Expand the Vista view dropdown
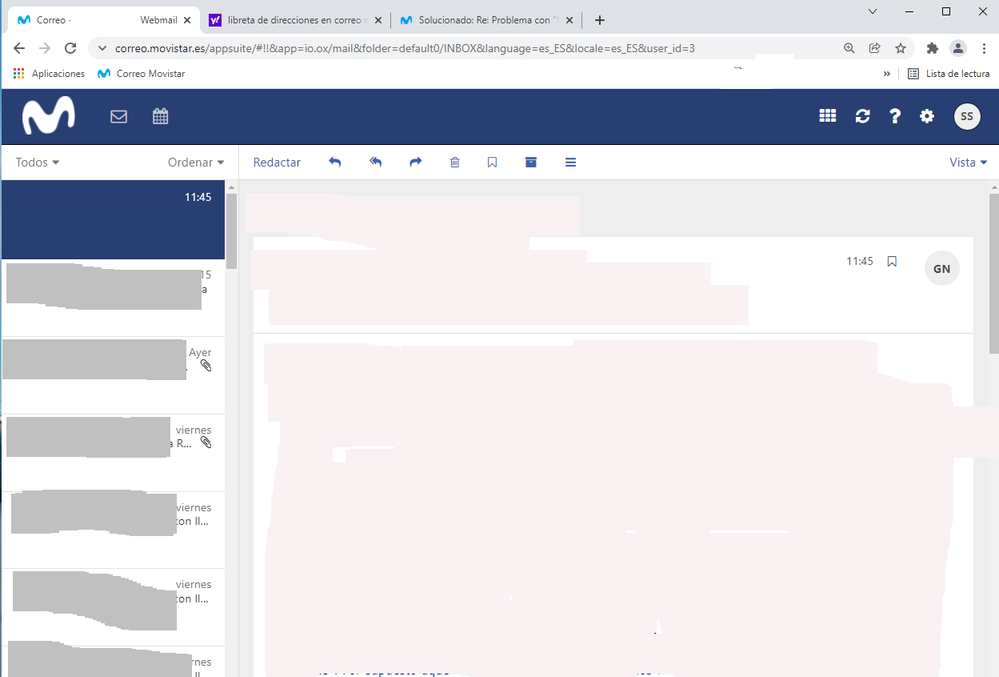The width and height of the screenshot is (999, 677). click(x=967, y=162)
